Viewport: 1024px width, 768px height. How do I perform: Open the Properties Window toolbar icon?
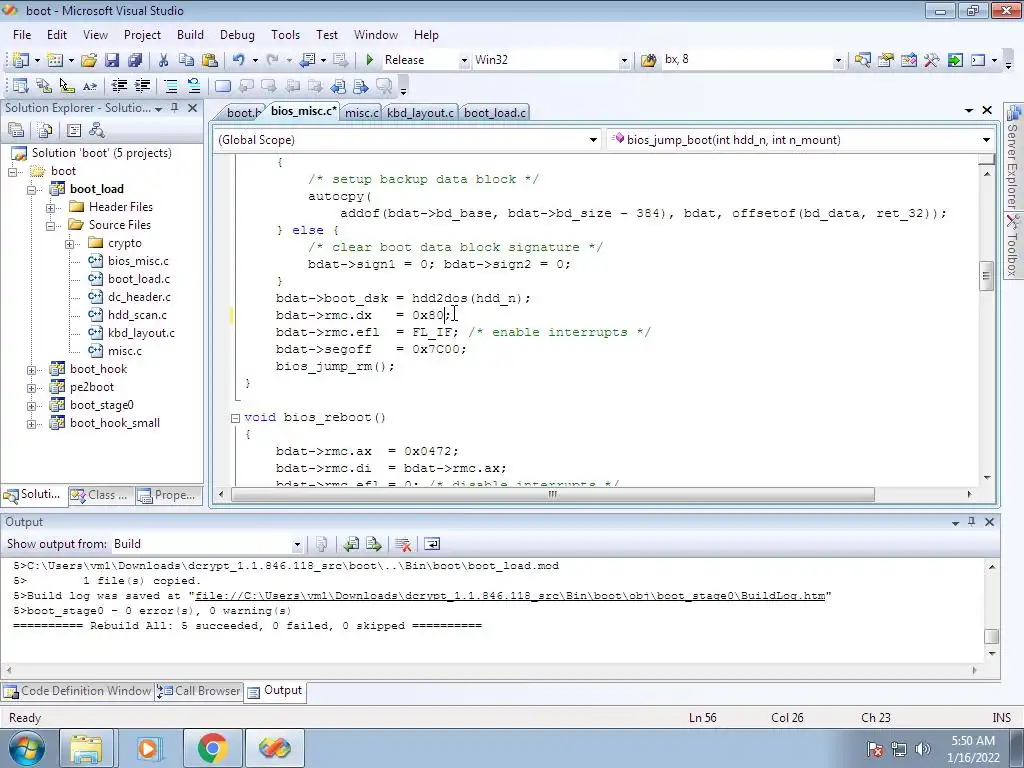[x=886, y=60]
